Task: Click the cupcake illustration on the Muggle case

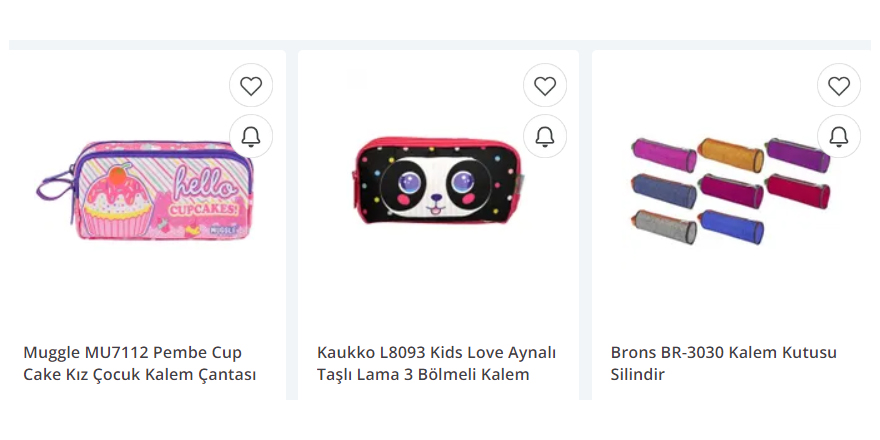Action: tap(117, 201)
